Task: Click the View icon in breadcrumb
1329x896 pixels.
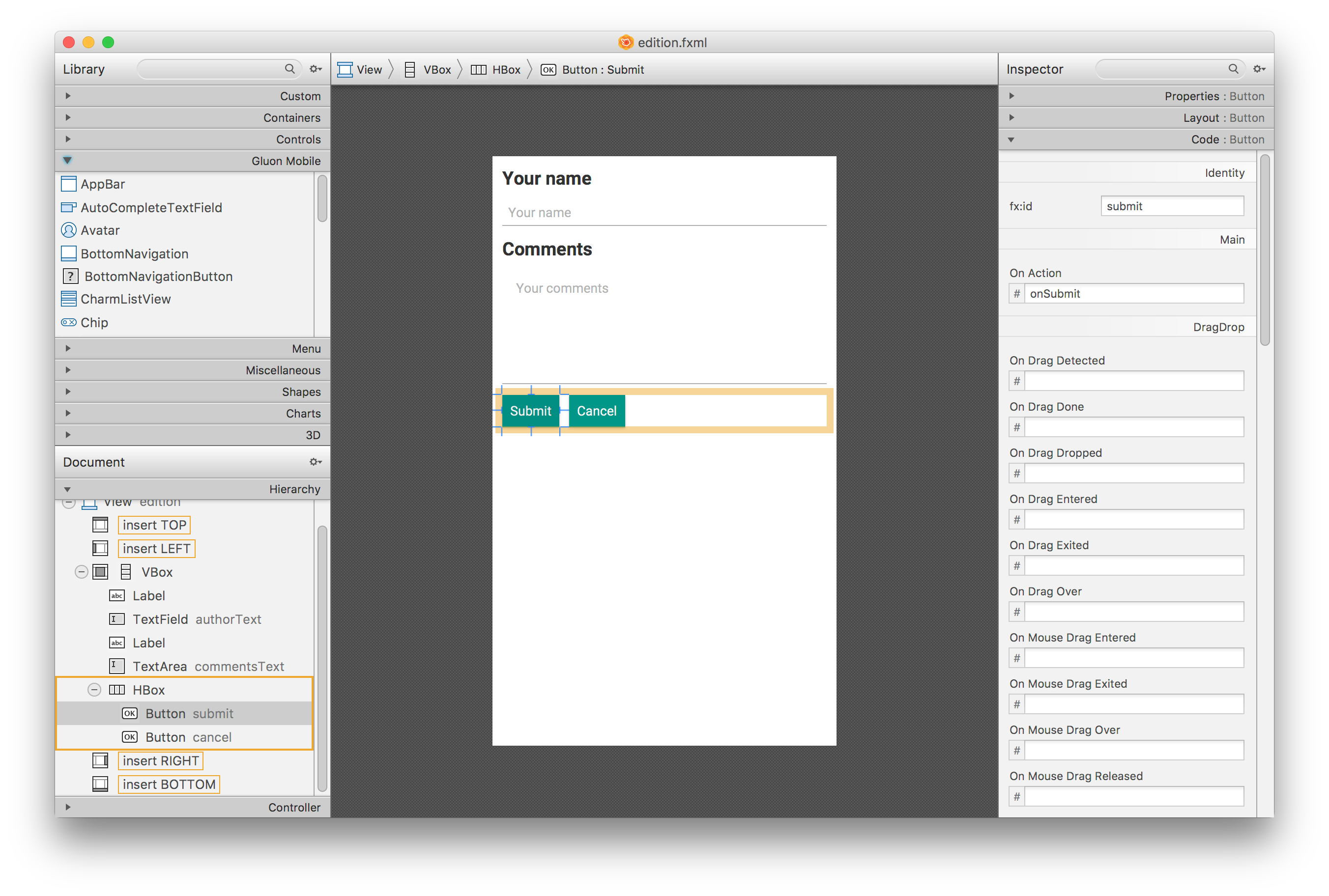Action: click(348, 69)
